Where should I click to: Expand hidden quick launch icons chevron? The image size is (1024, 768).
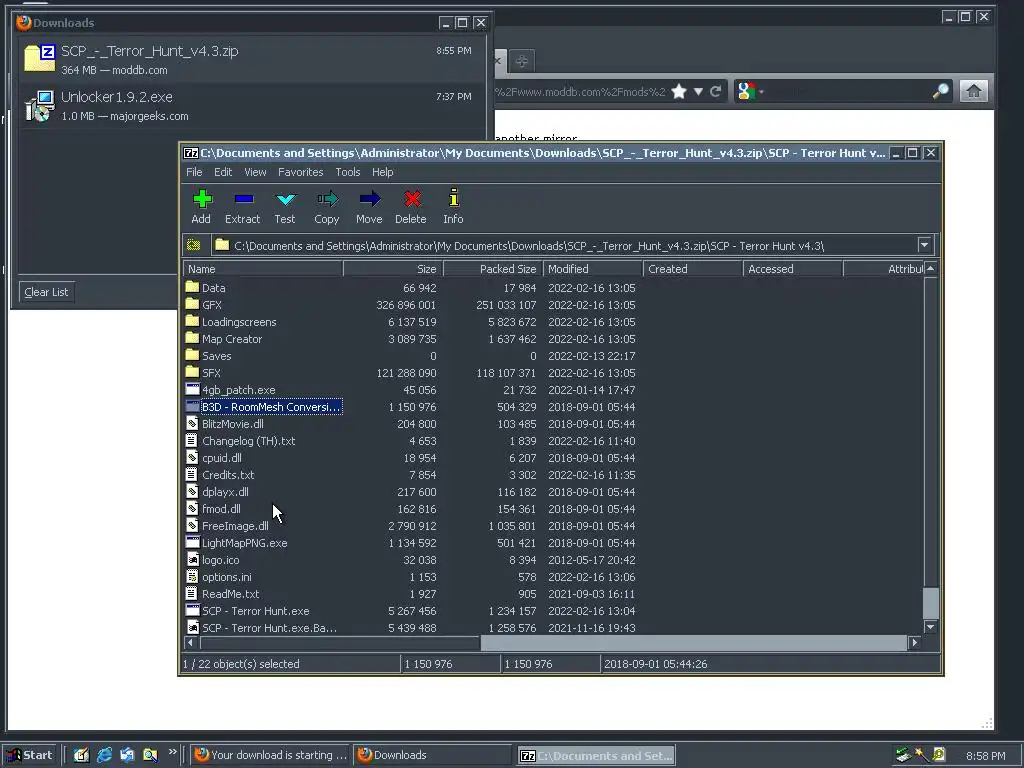pyautogui.click(x=172, y=752)
